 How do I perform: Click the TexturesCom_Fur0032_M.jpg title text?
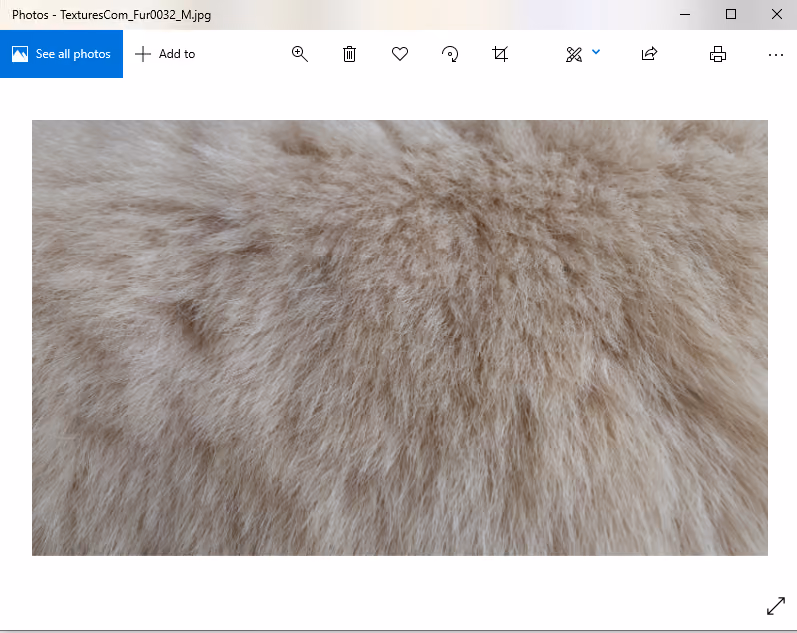point(135,15)
